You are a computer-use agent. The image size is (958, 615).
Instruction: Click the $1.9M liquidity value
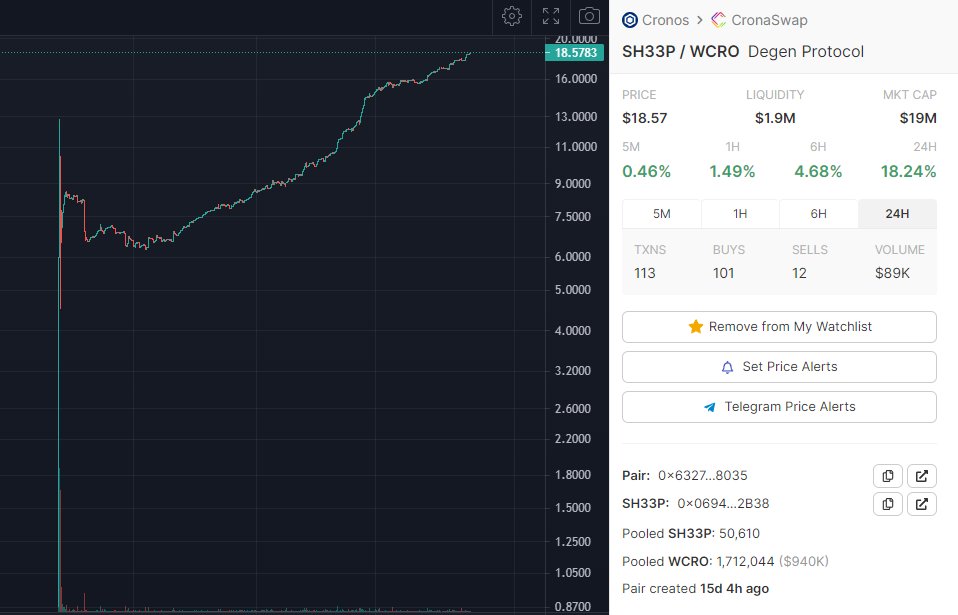pyautogui.click(x=775, y=118)
